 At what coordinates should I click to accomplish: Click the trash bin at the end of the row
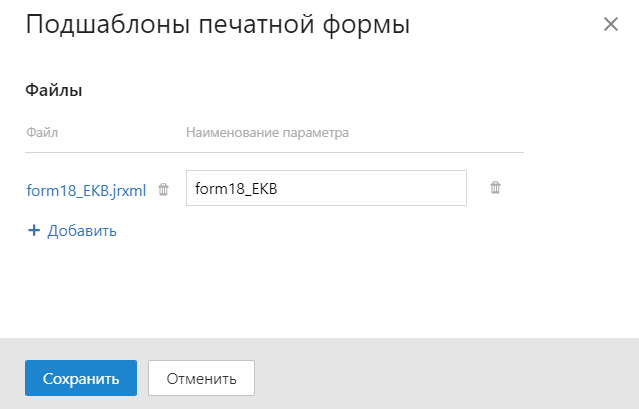(495, 187)
